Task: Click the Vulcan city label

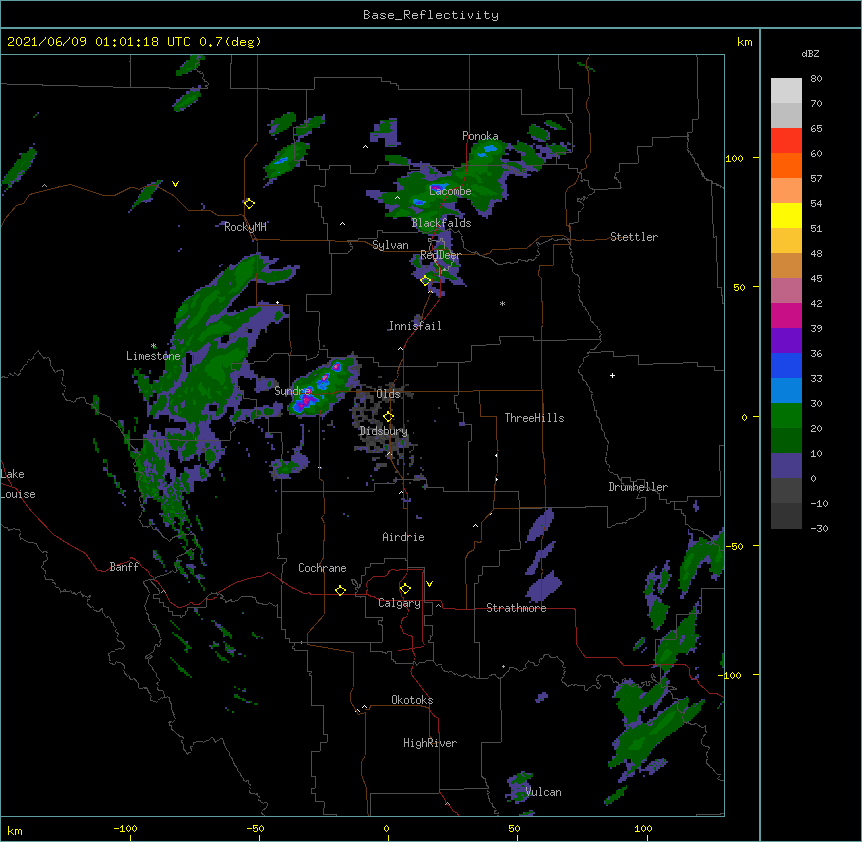Action: (x=543, y=792)
